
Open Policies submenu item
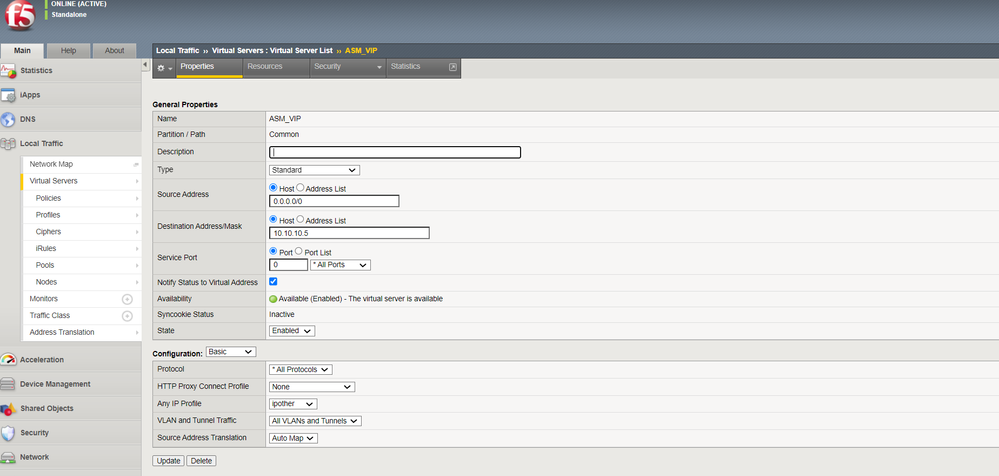[48, 198]
